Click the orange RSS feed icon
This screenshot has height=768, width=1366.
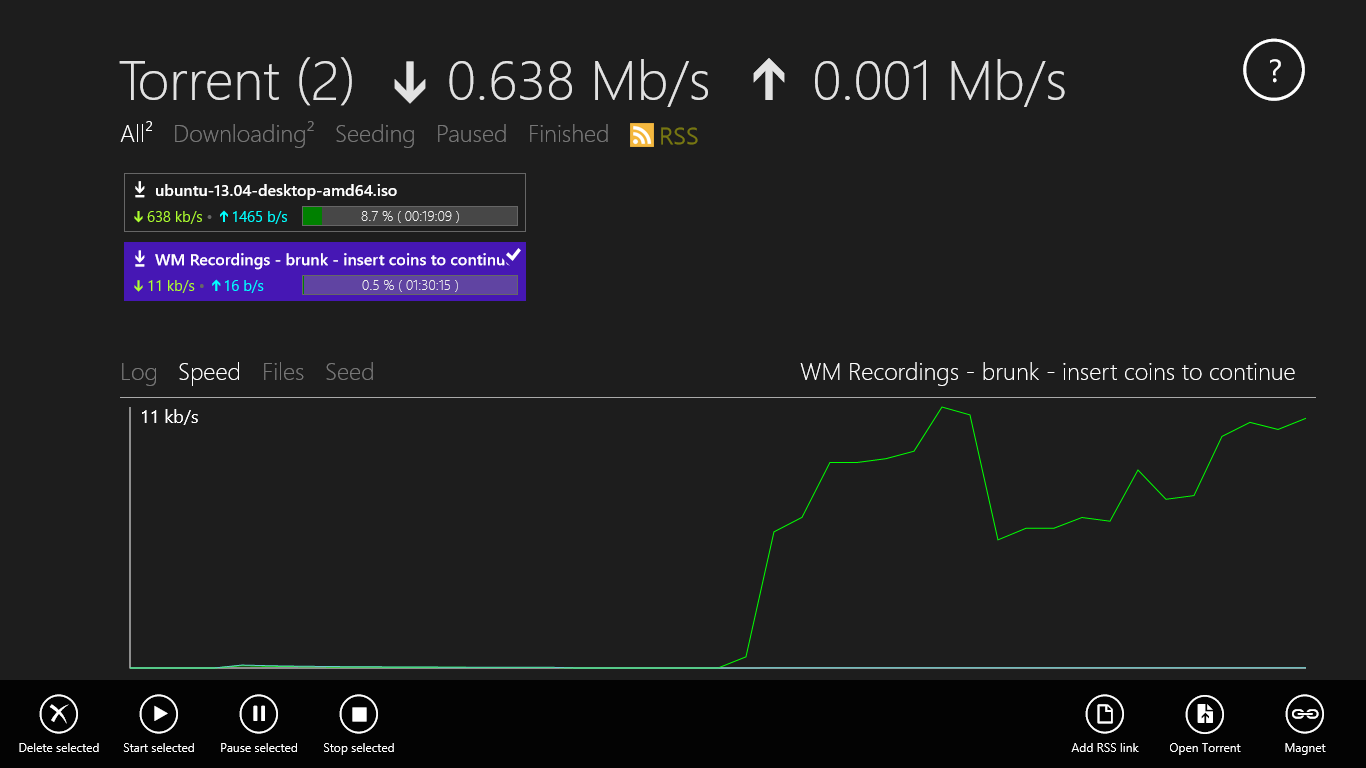642,135
